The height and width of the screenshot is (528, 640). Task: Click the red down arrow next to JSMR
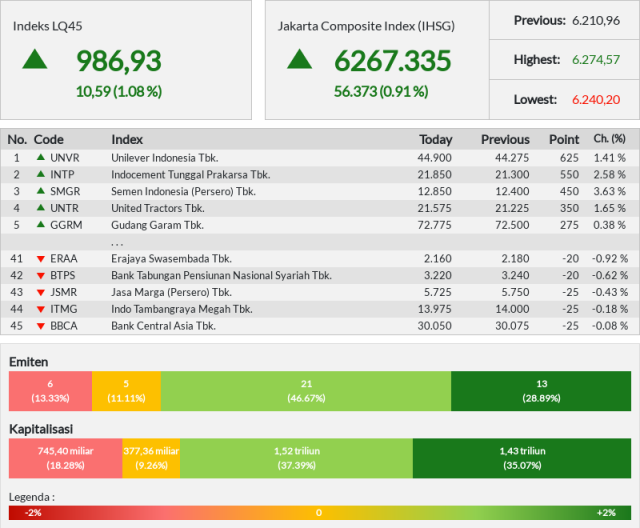[41, 293]
